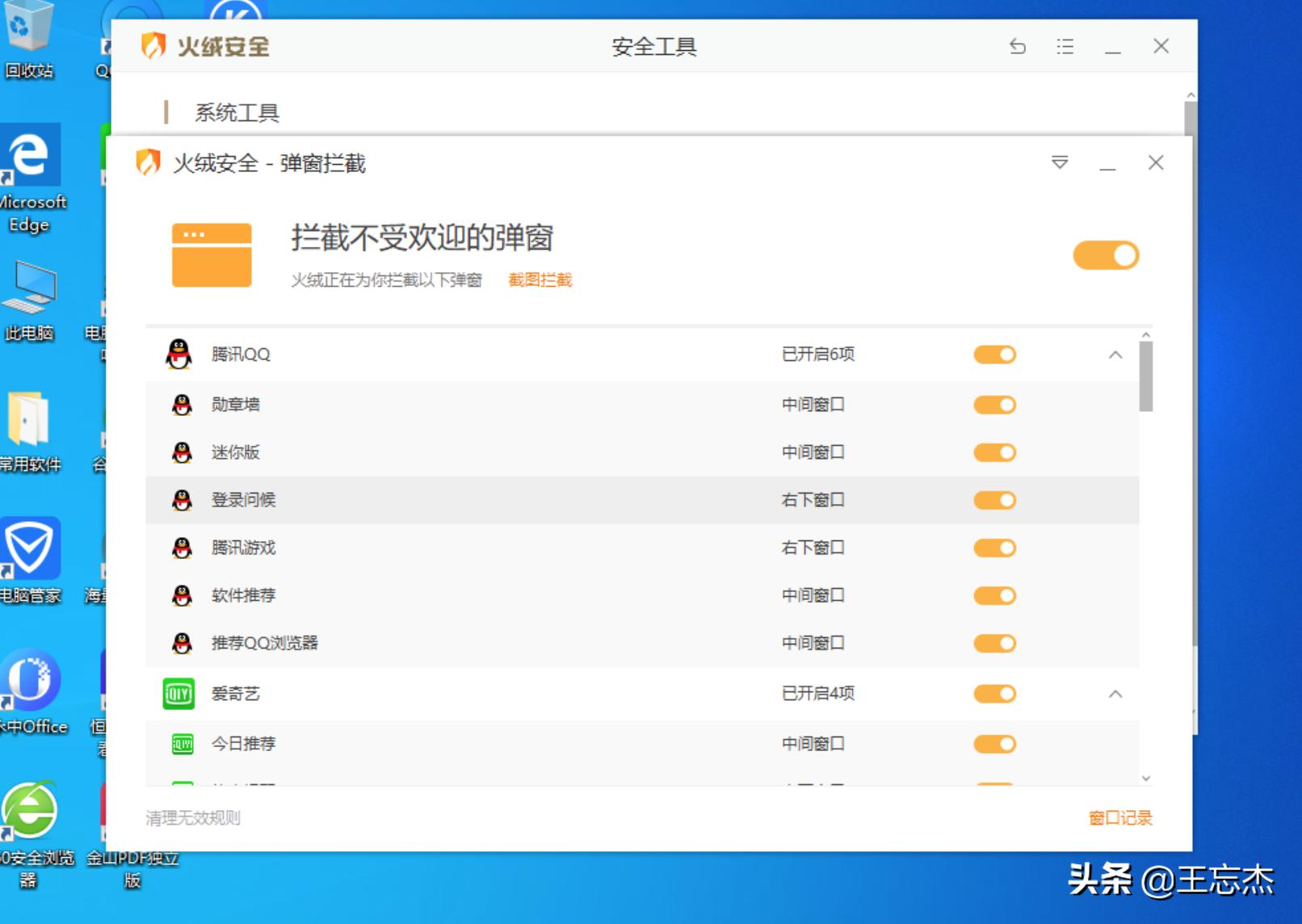
Task: Turn off blocking for 登录问候
Action: tap(994, 500)
